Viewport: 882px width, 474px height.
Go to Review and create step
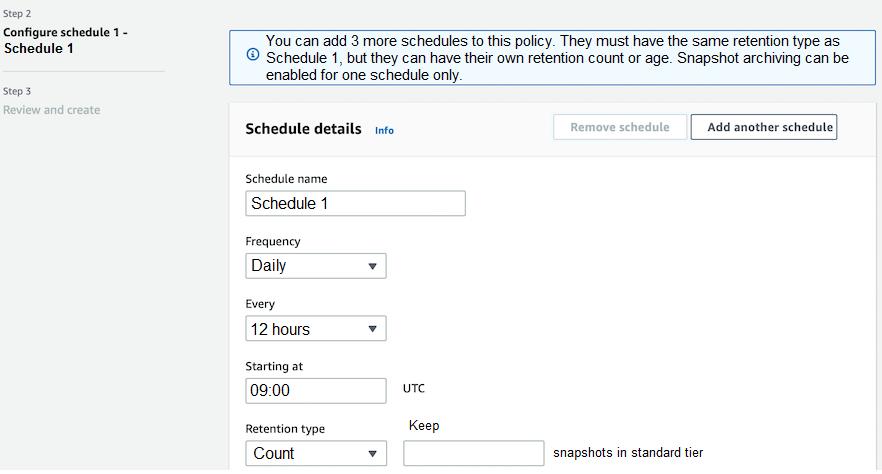pos(52,110)
